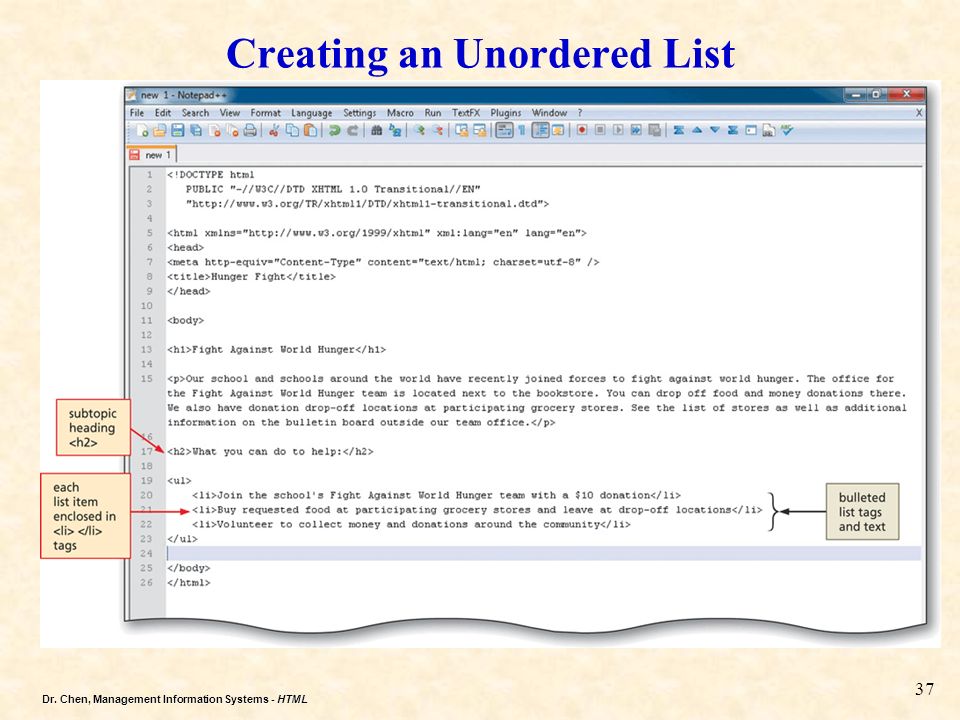Open the Edit menu
The image size is (960, 720).
163,113
